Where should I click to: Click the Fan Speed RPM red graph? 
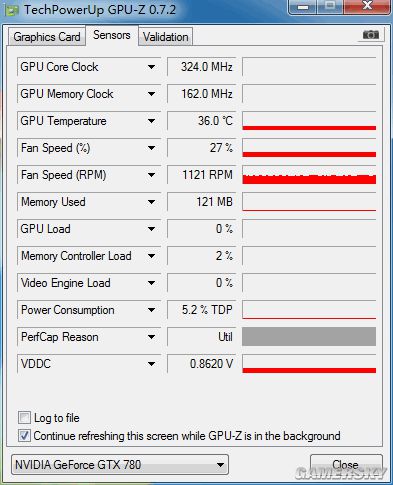[x=309, y=175]
